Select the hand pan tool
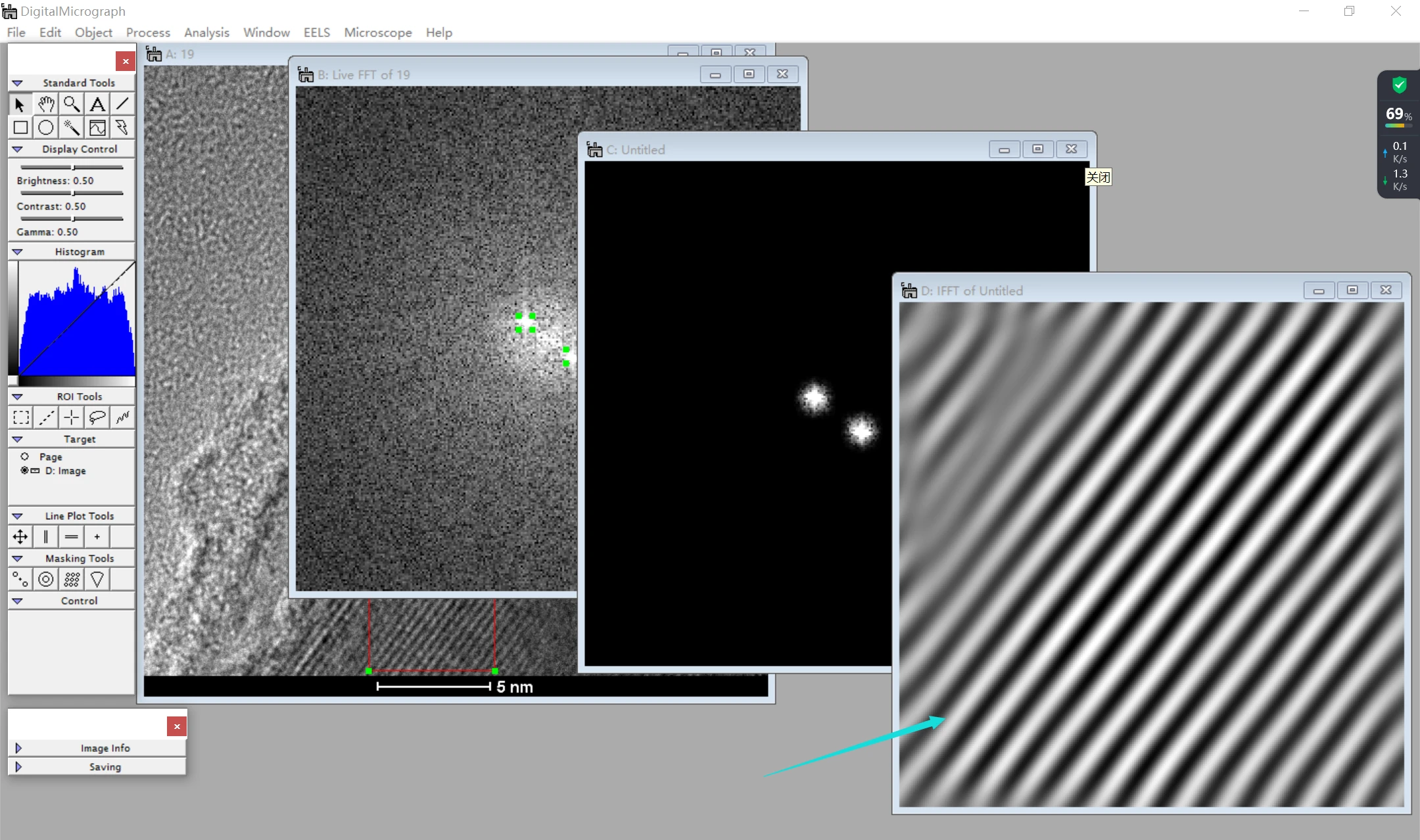1420x840 pixels. point(46,104)
